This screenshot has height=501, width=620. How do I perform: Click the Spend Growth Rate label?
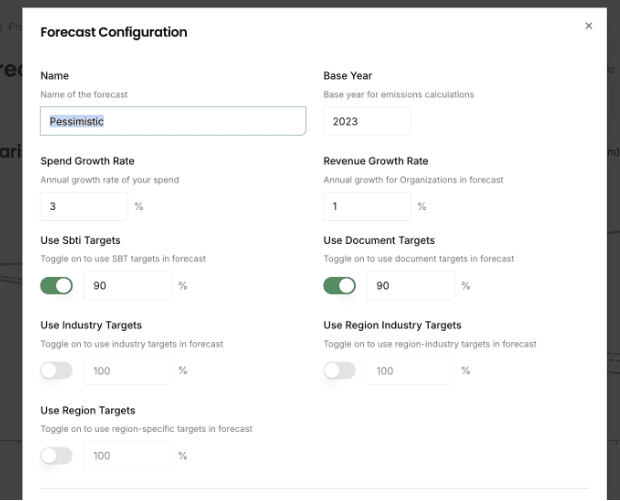click(x=87, y=161)
